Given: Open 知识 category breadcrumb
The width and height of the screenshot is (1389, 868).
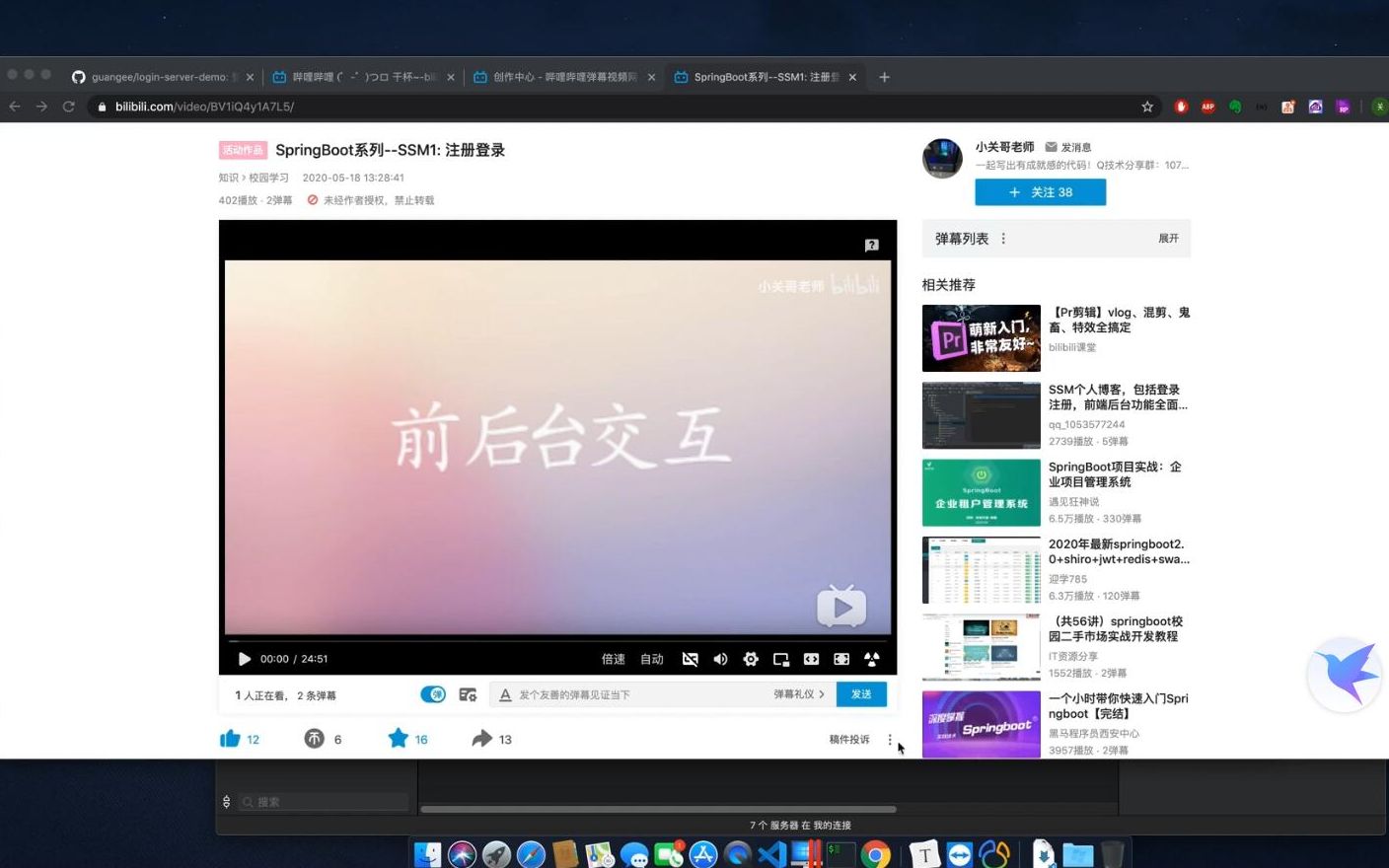Looking at the screenshot, I should [x=228, y=178].
